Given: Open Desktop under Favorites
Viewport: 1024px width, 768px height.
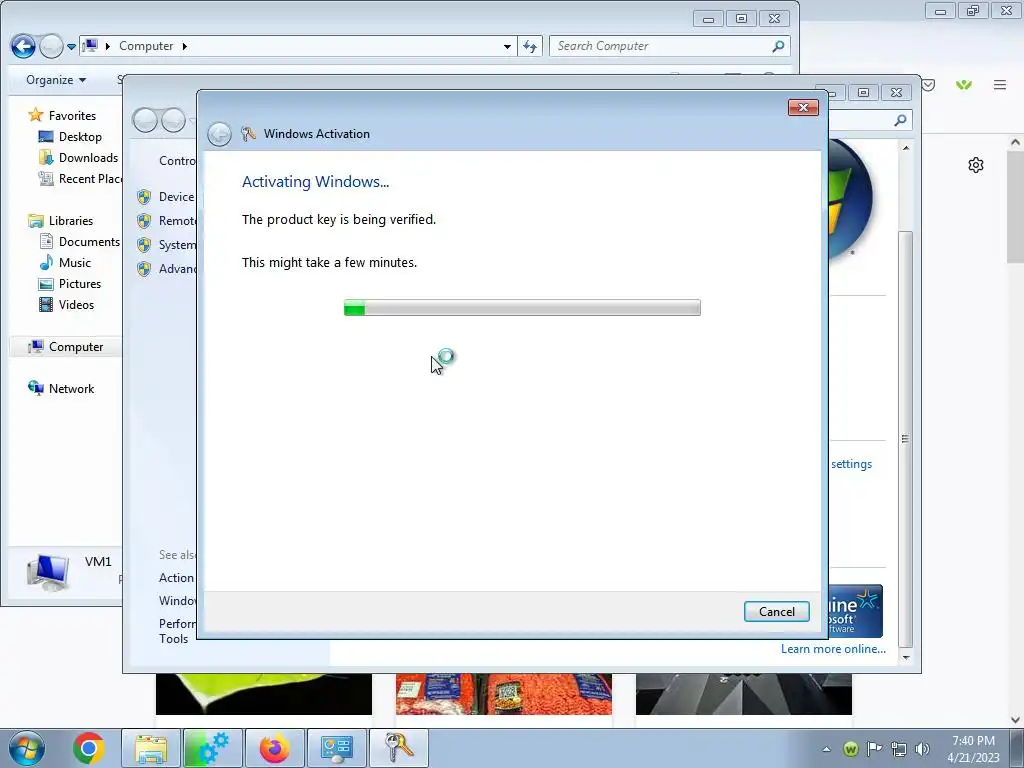Looking at the screenshot, I should coord(80,136).
